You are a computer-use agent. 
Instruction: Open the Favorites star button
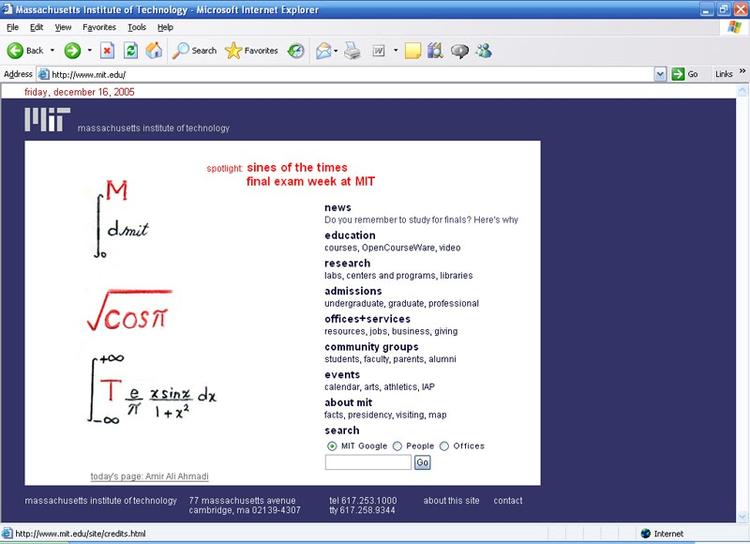point(252,51)
